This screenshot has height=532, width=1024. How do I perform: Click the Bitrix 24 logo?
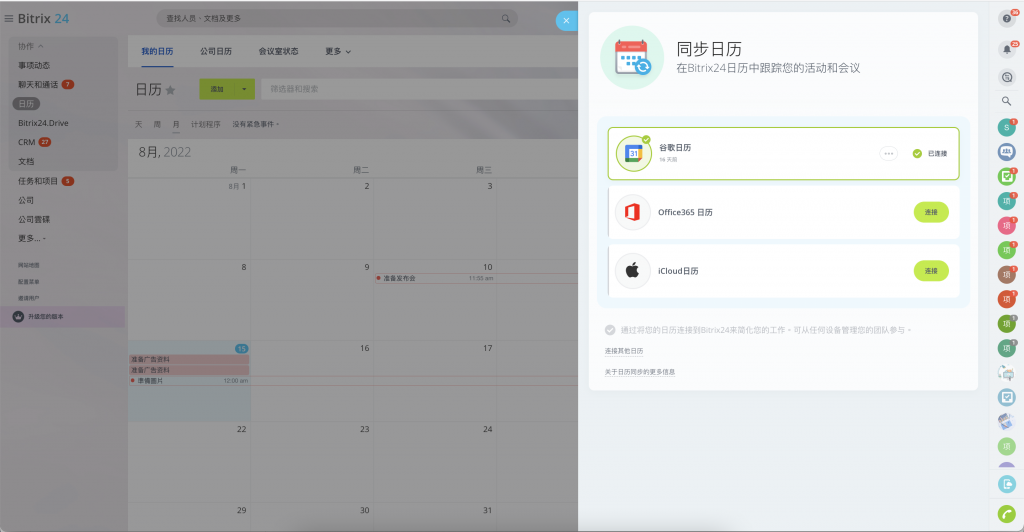(43, 19)
